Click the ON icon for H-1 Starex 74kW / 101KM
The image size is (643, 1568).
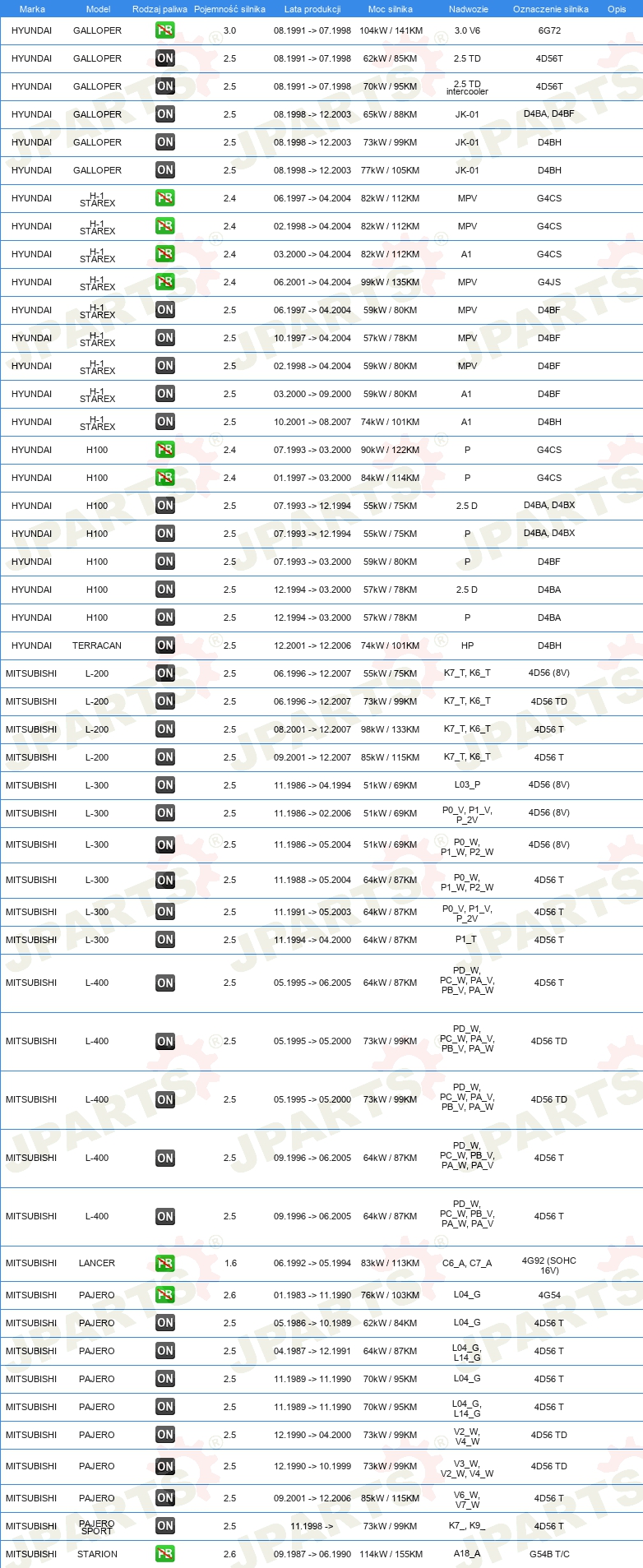[165, 422]
